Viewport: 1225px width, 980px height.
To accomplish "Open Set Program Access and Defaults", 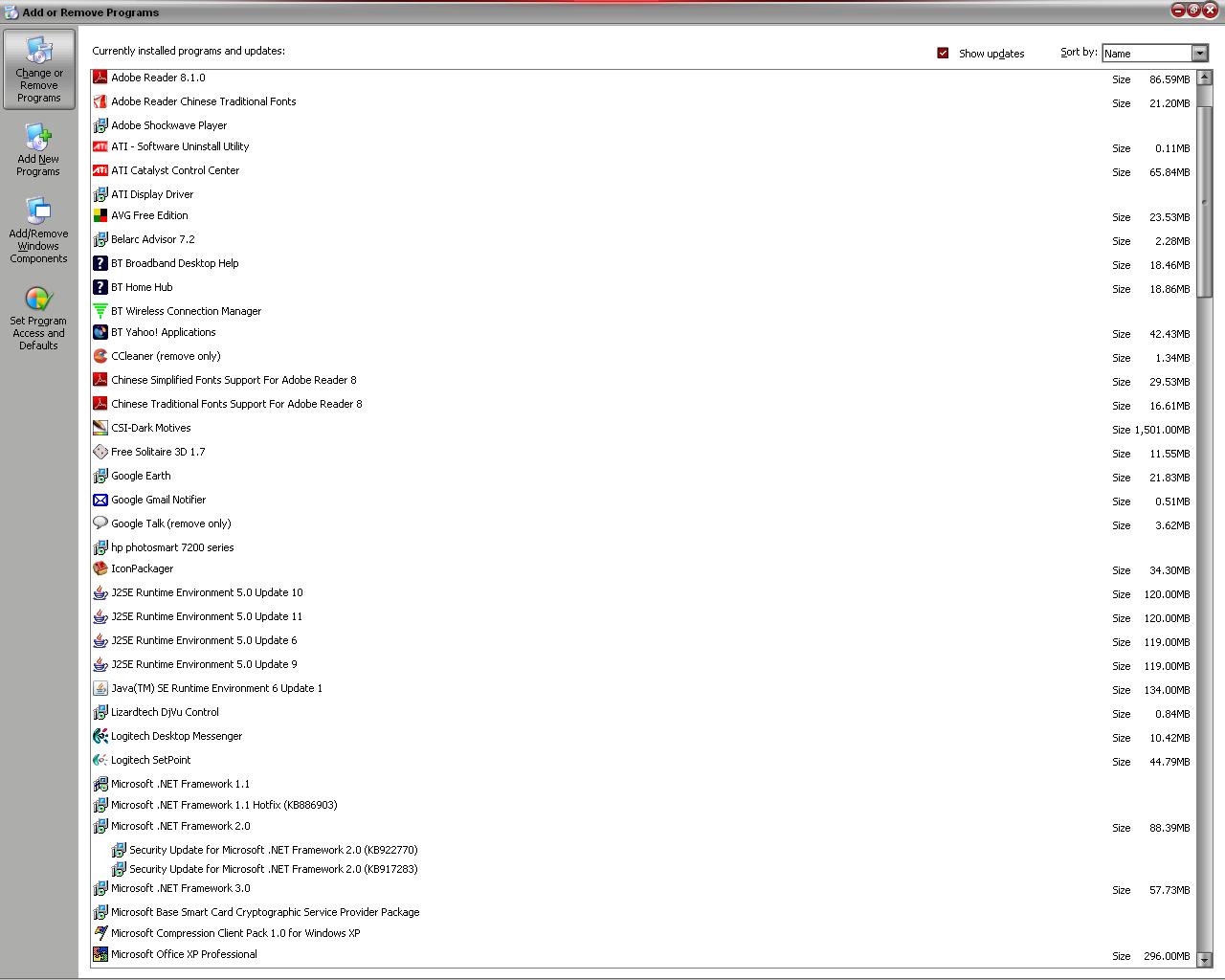I will (38, 319).
